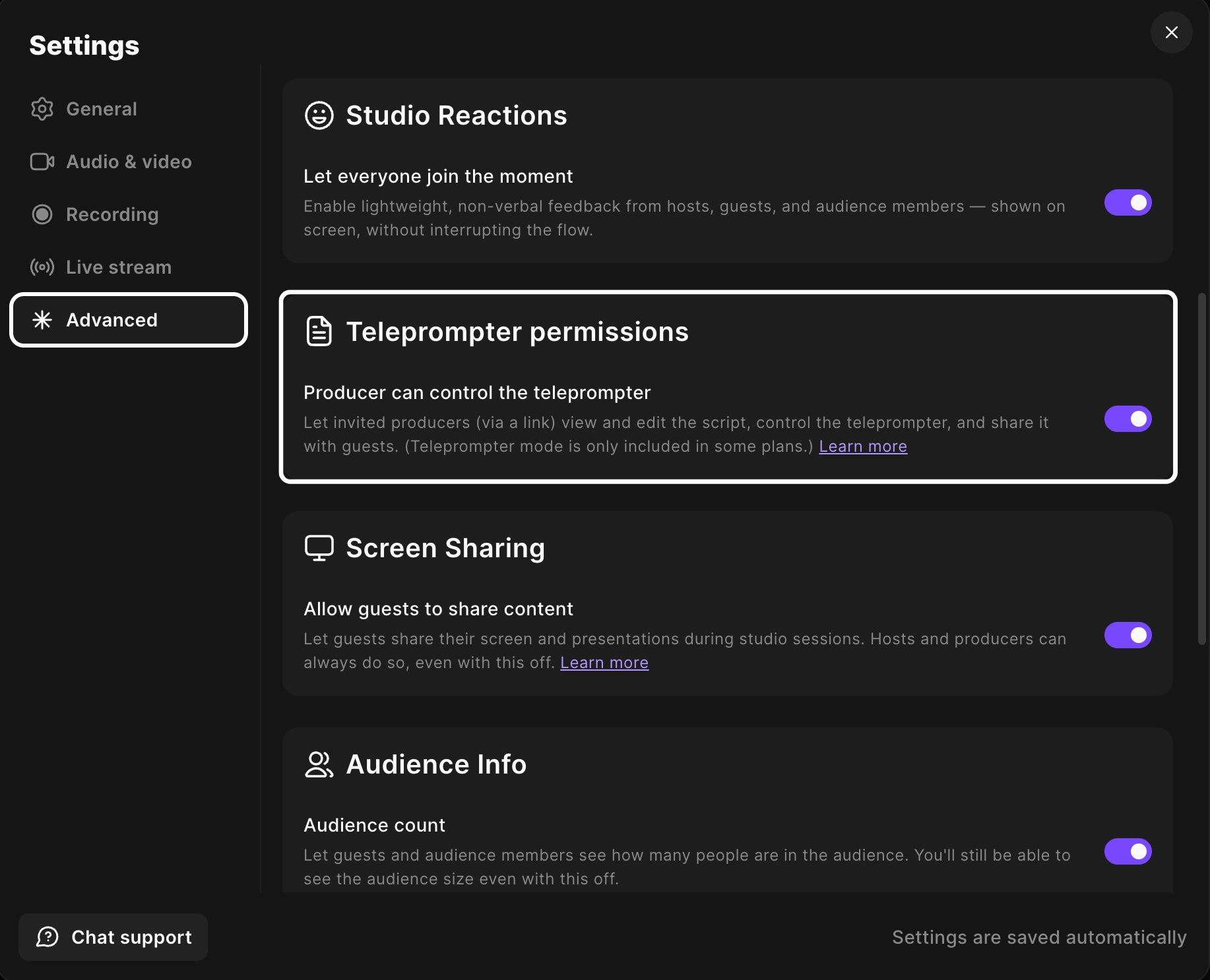Close the Settings dialog

click(x=1172, y=32)
